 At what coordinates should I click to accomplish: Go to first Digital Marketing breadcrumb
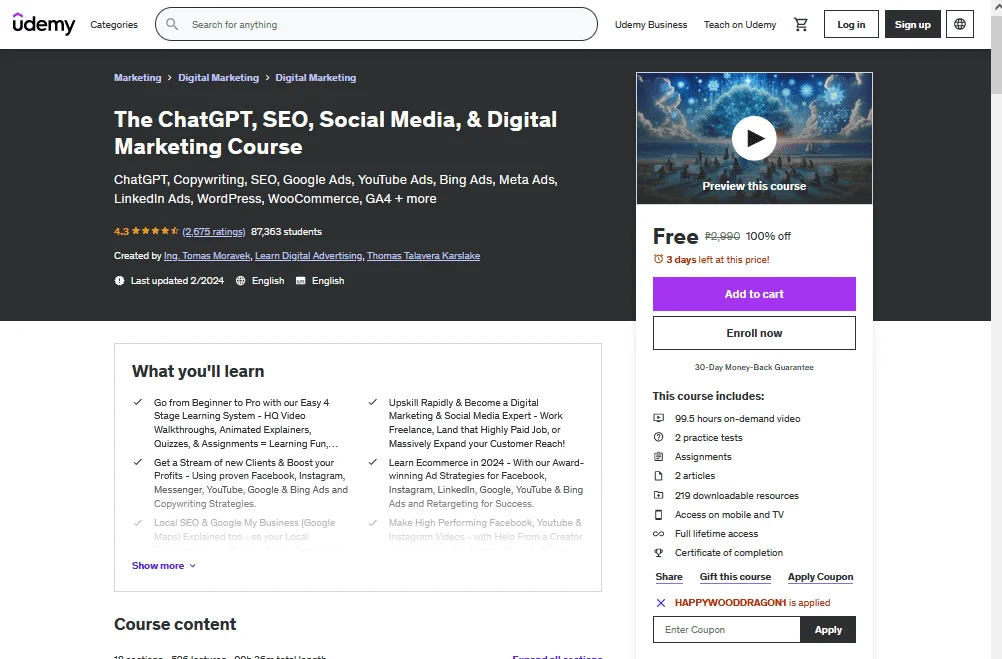[219, 77]
